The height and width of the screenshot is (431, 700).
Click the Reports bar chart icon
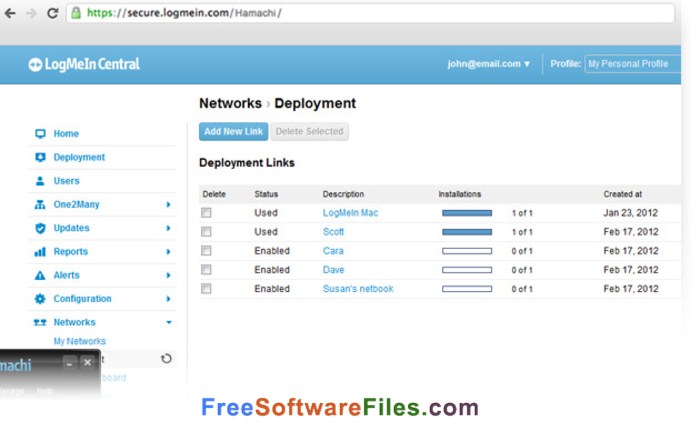(x=40, y=252)
